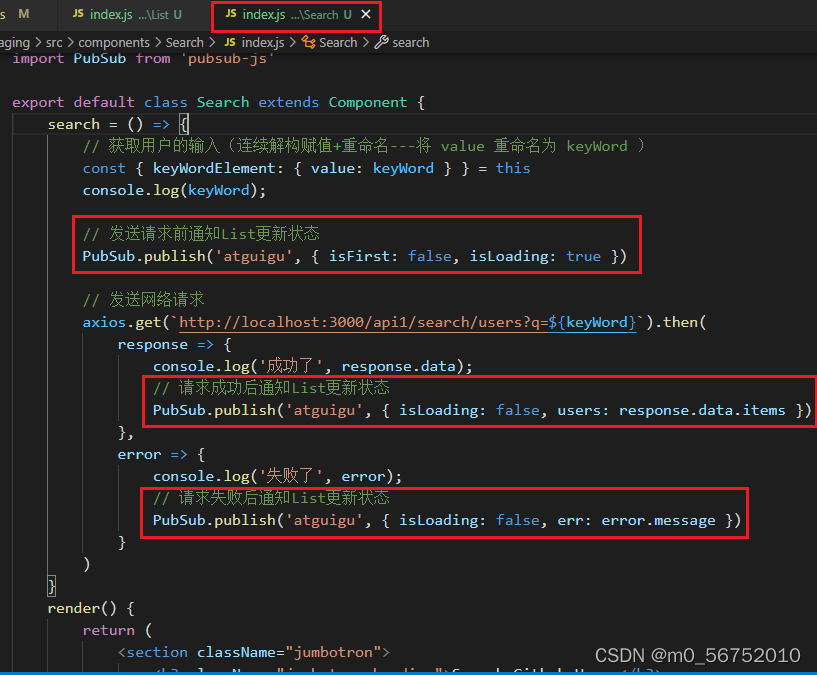
Task: Expand the chevron after components breadcrumb
Action: coord(158,43)
